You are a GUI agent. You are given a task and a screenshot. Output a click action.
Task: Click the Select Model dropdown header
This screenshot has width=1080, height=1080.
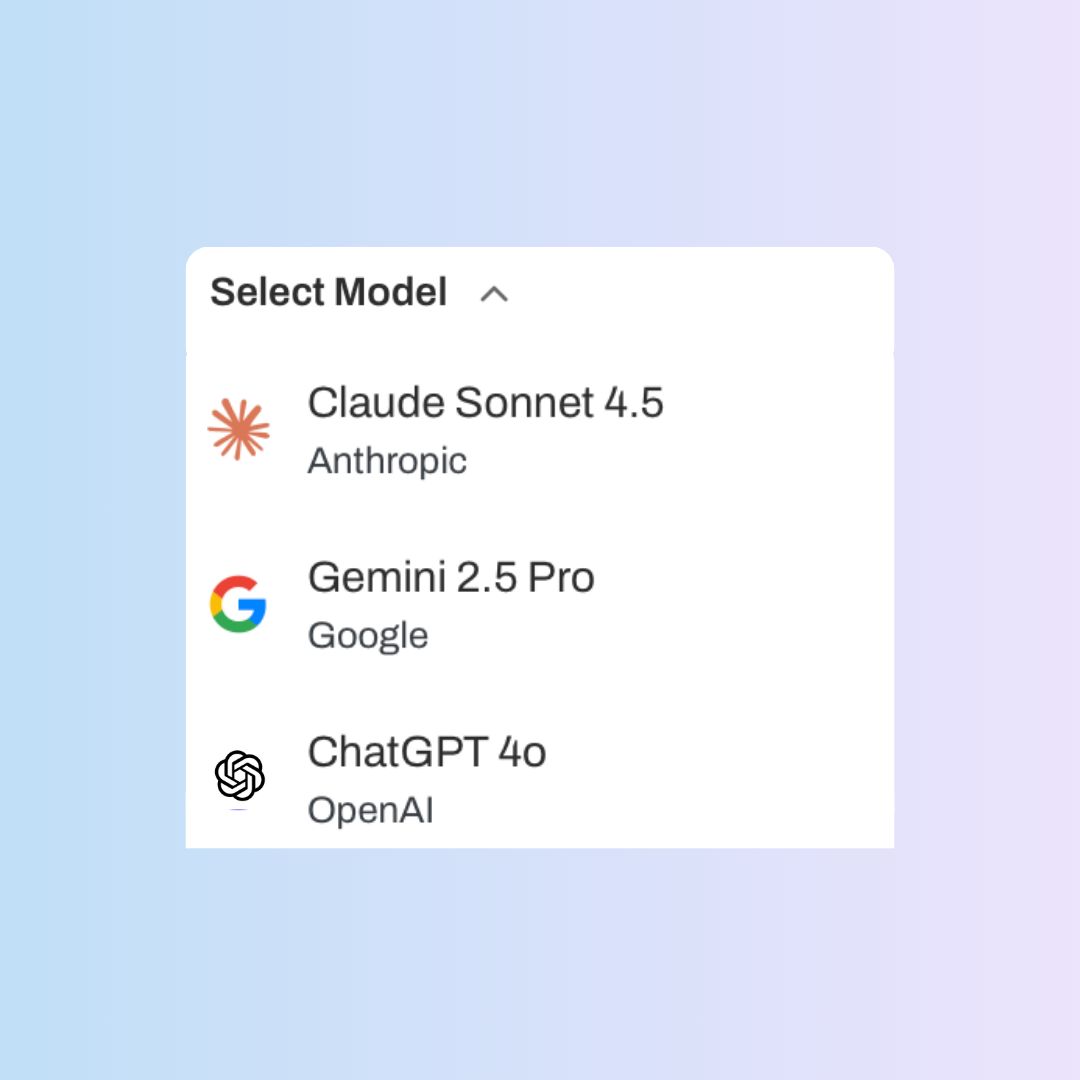pos(360,293)
